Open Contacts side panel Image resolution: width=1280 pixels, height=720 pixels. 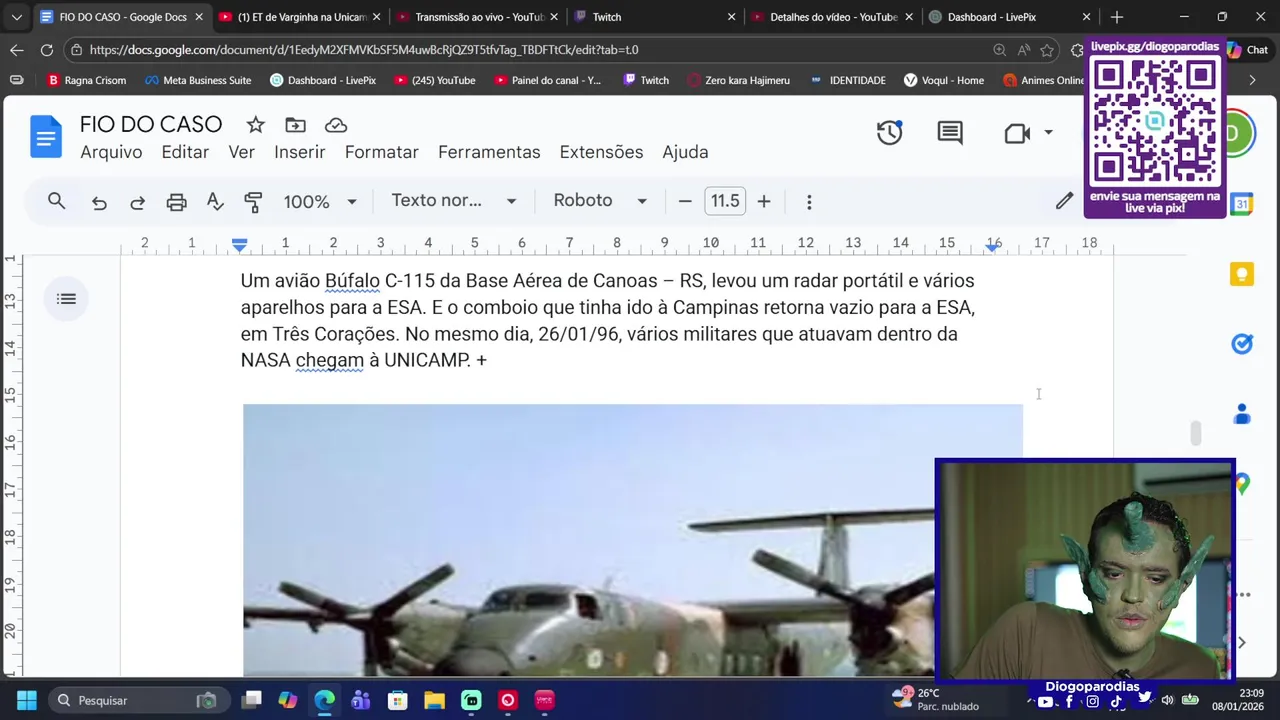pos(1242,414)
